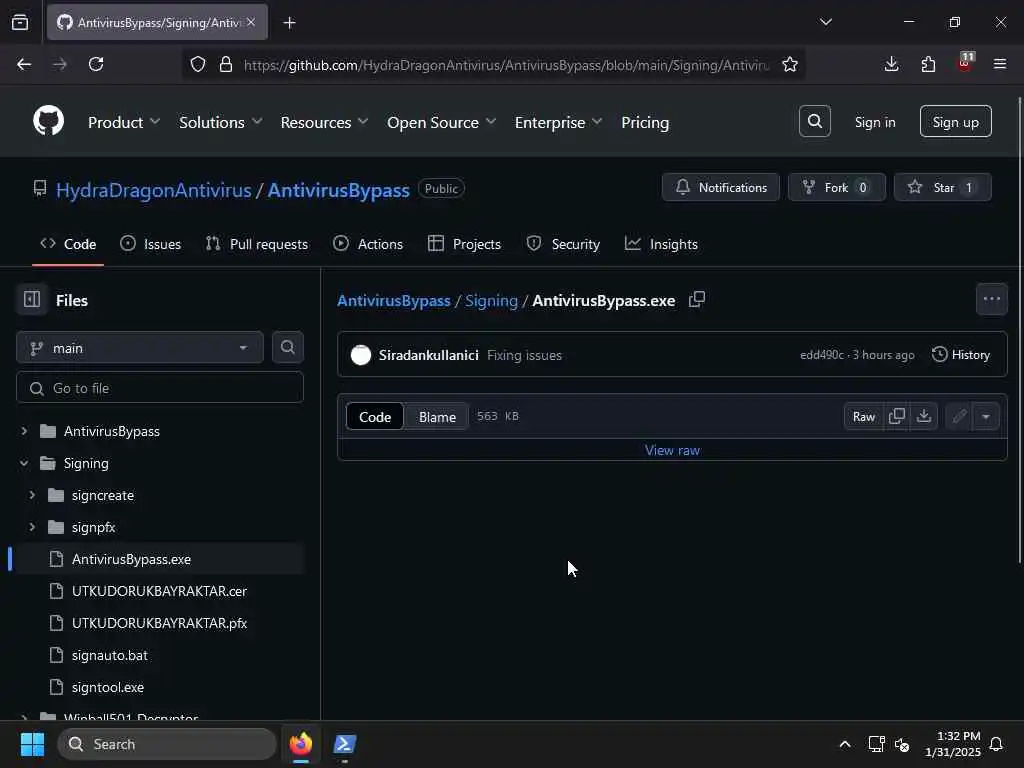This screenshot has height=768, width=1024.
Task: Click the GitHub logo home icon
Action: click(48, 121)
